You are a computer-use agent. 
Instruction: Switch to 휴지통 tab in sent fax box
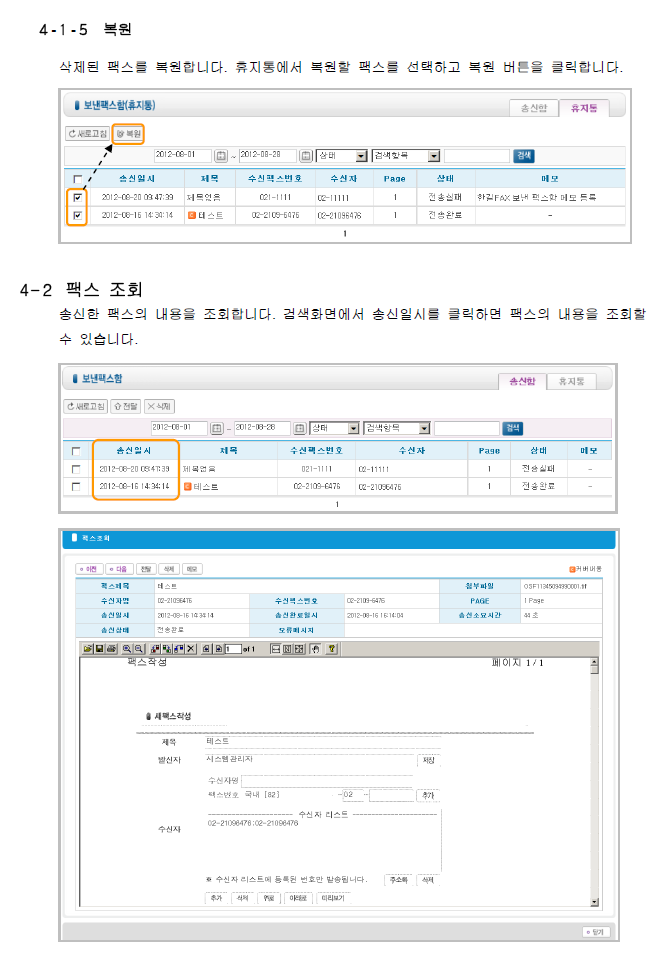[575, 381]
